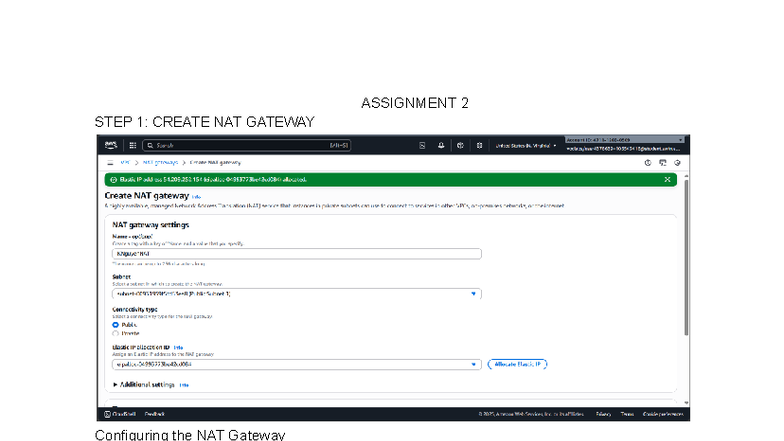This screenshot has height=441, width=784.
Task: Click the success check icon in green banner
Action: 113,180
